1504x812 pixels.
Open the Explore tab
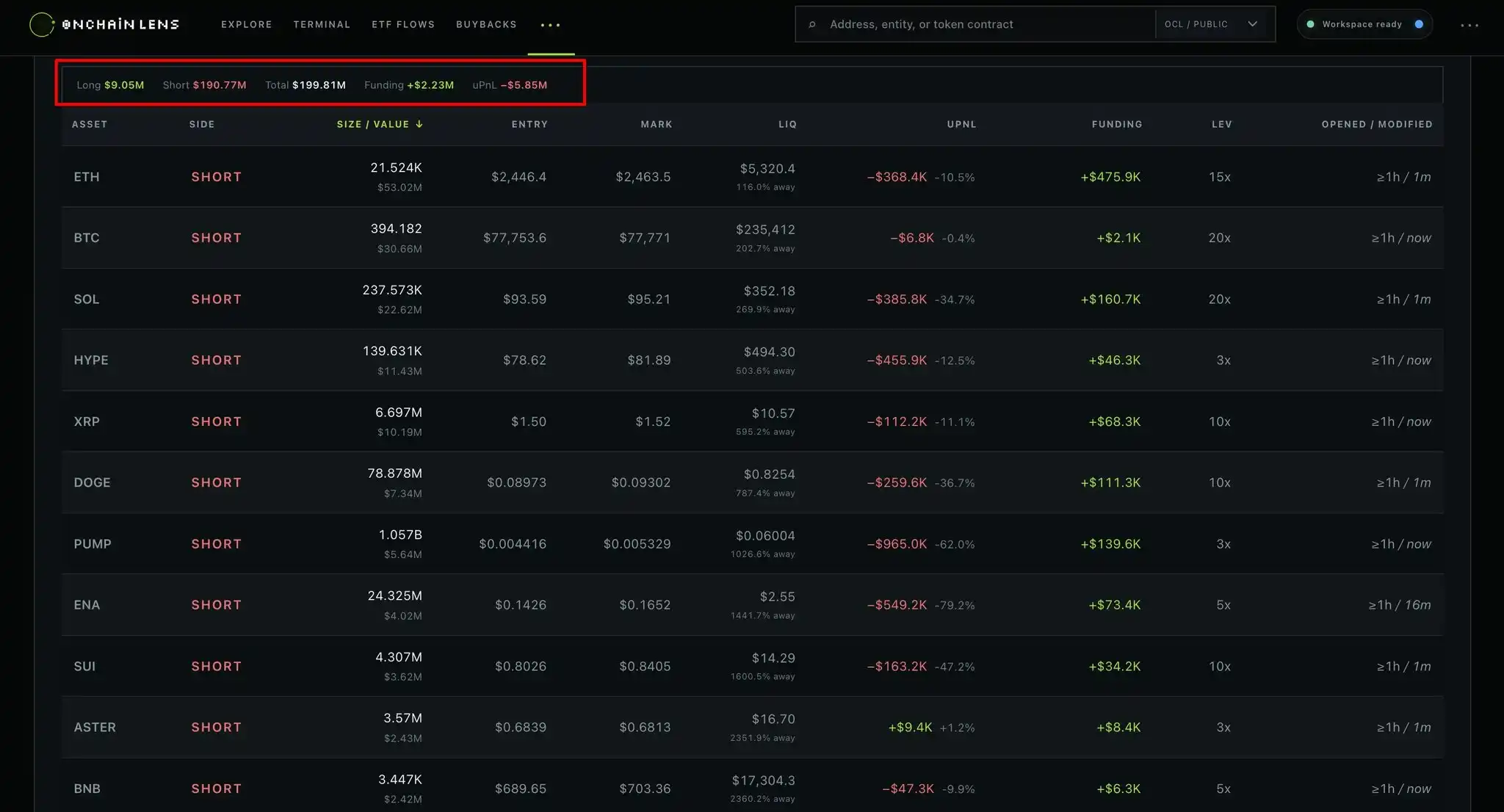point(247,24)
